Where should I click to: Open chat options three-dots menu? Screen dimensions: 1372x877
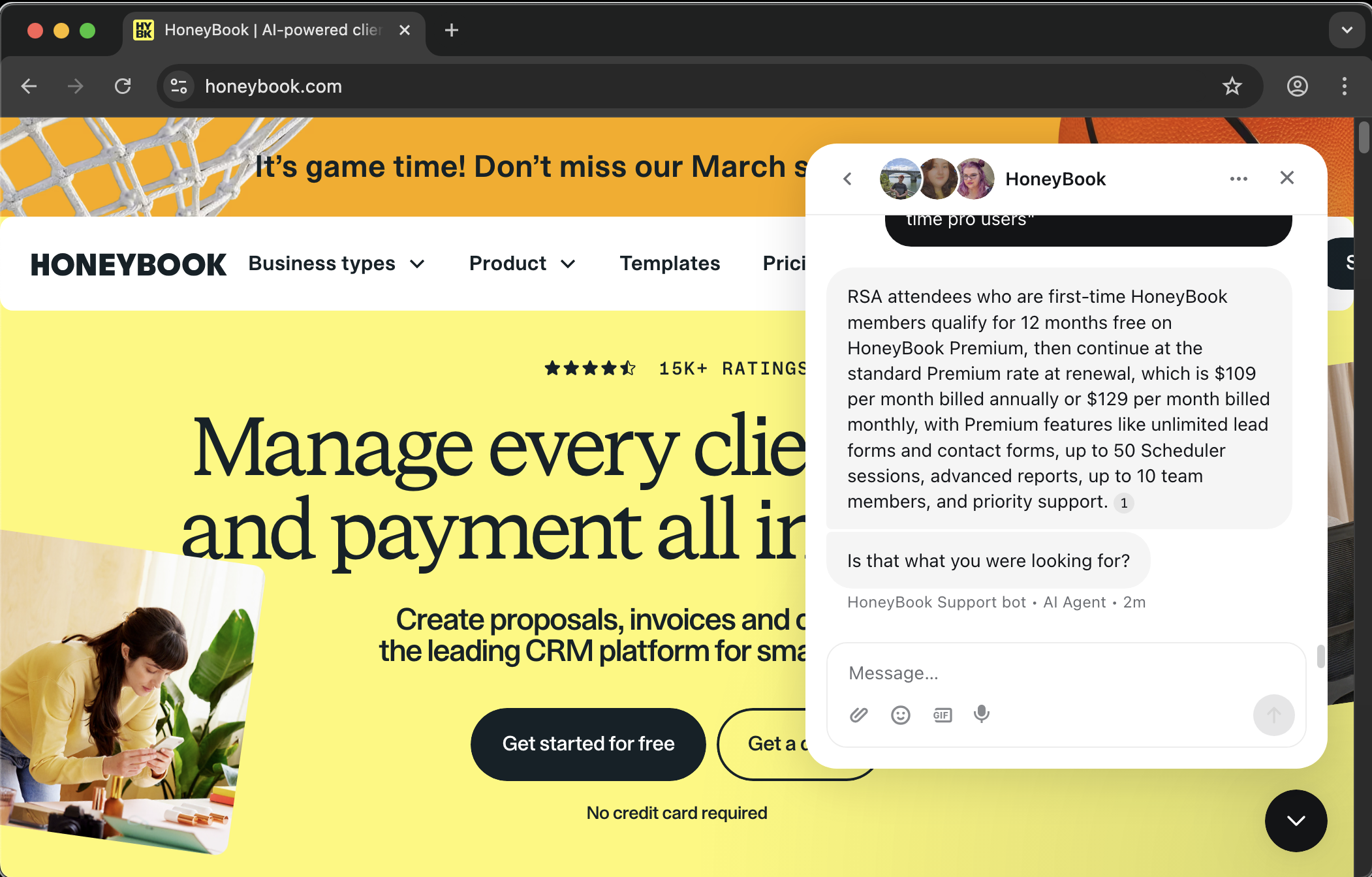point(1238,179)
